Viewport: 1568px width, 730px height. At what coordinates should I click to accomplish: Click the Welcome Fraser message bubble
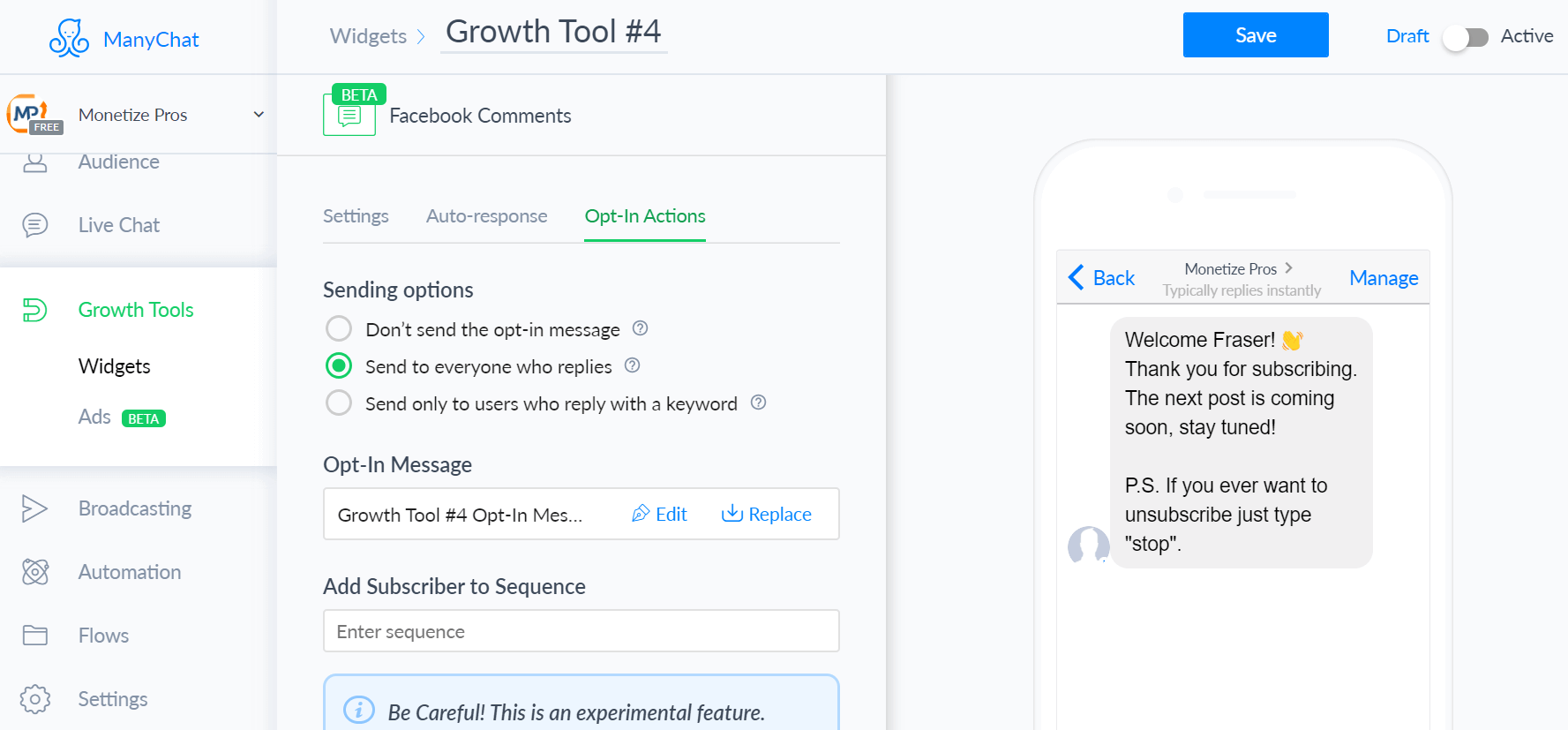click(1242, 442)
